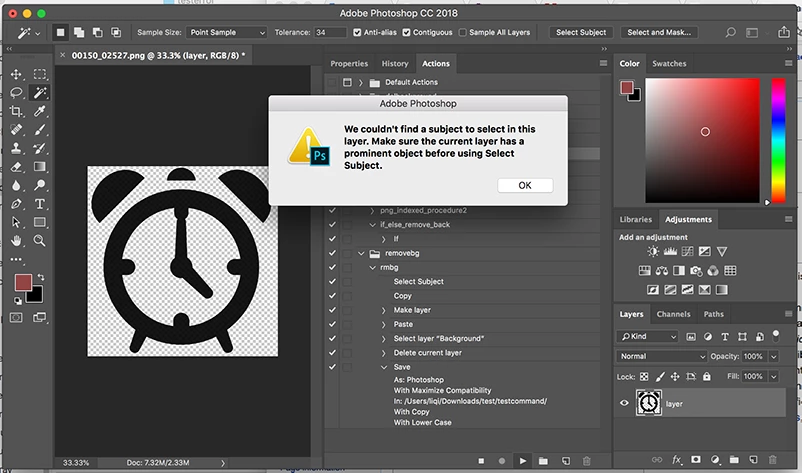Image resolution: width=802 pixels, height=473 pixels.
Task: Select the Lasso tool
Action: pyautogui.click(x=16, y=93)
